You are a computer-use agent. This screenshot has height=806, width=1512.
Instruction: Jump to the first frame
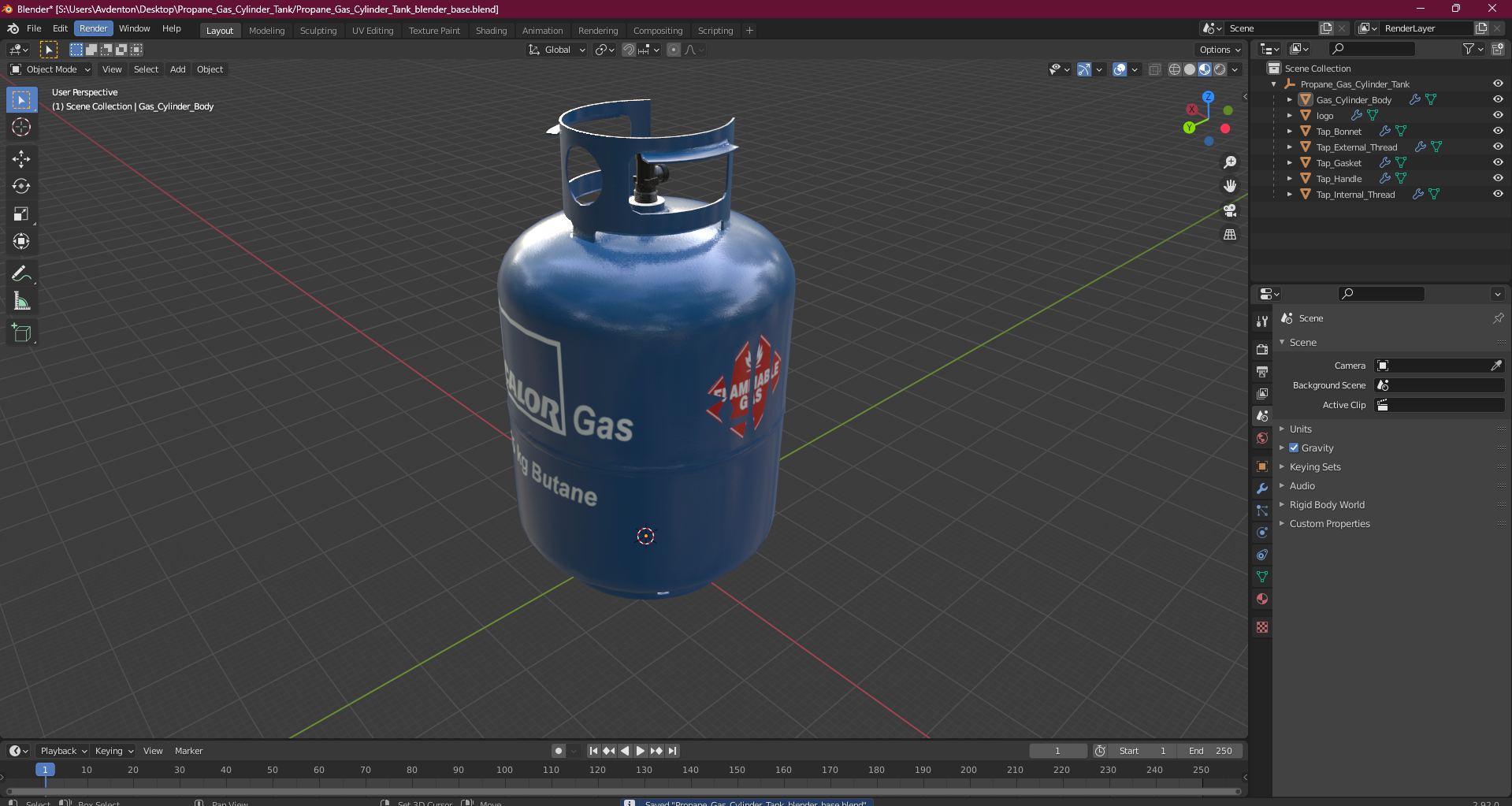click(593, 751)
